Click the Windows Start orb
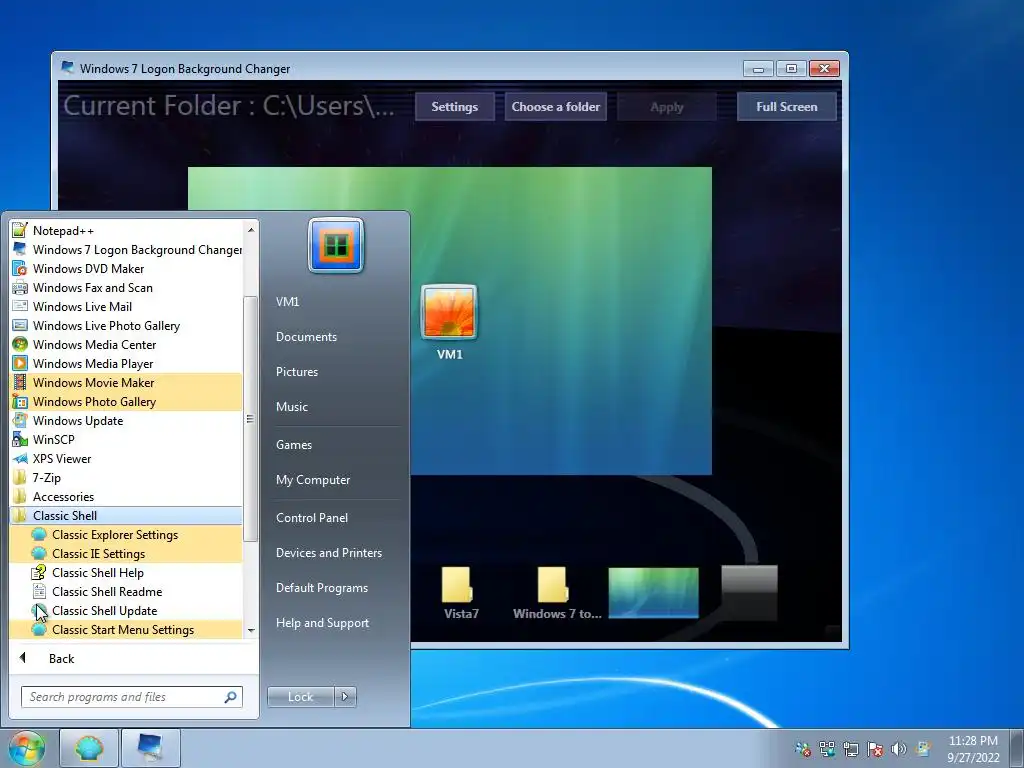Image resolution: width=1024 pixels, height=768 pixels. pos(27,748)
